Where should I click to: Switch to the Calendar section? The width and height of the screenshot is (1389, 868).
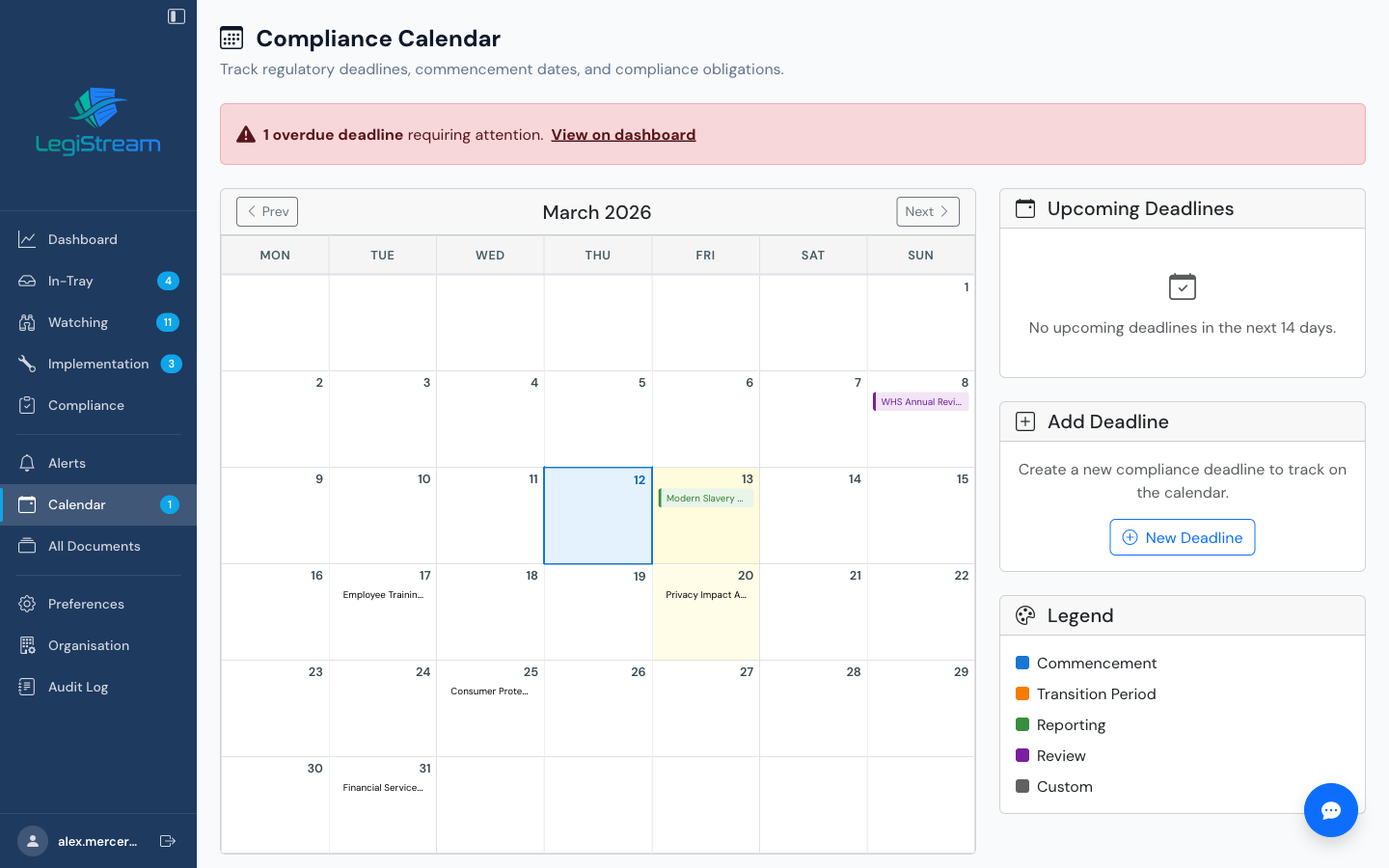click(x=77, y=504)
